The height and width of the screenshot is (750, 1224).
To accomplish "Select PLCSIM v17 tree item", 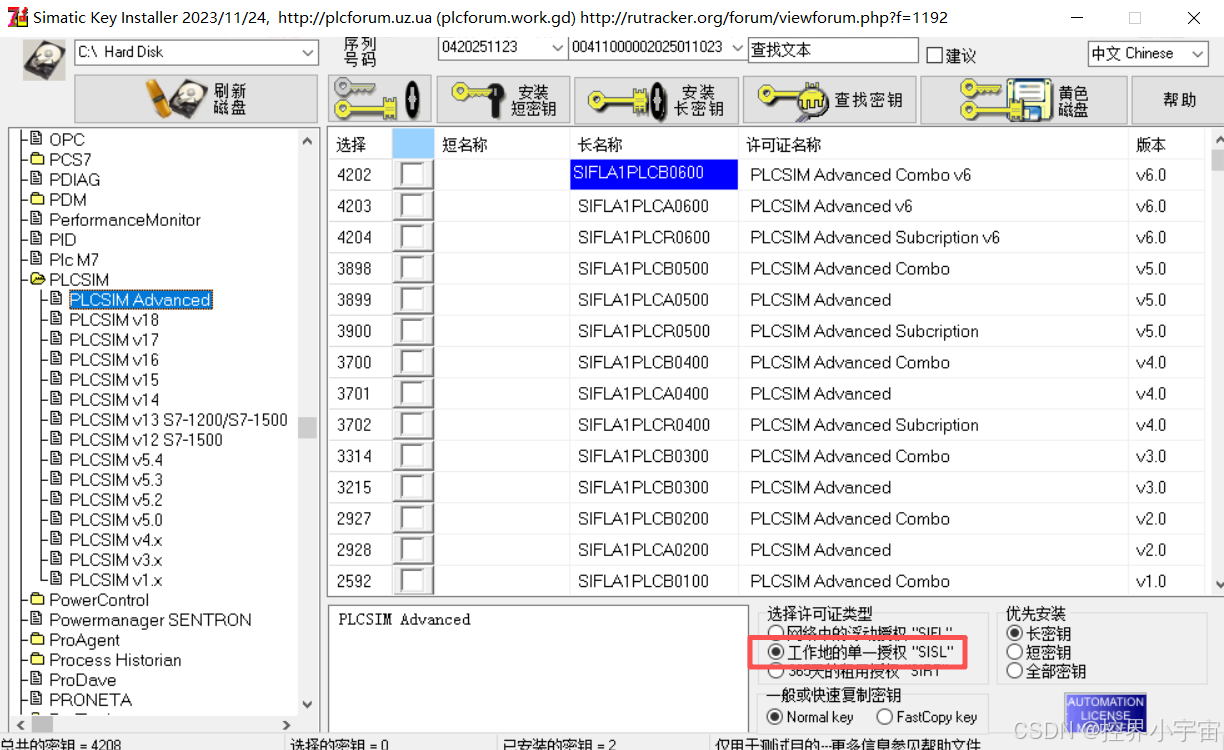I will click(114, 340).
